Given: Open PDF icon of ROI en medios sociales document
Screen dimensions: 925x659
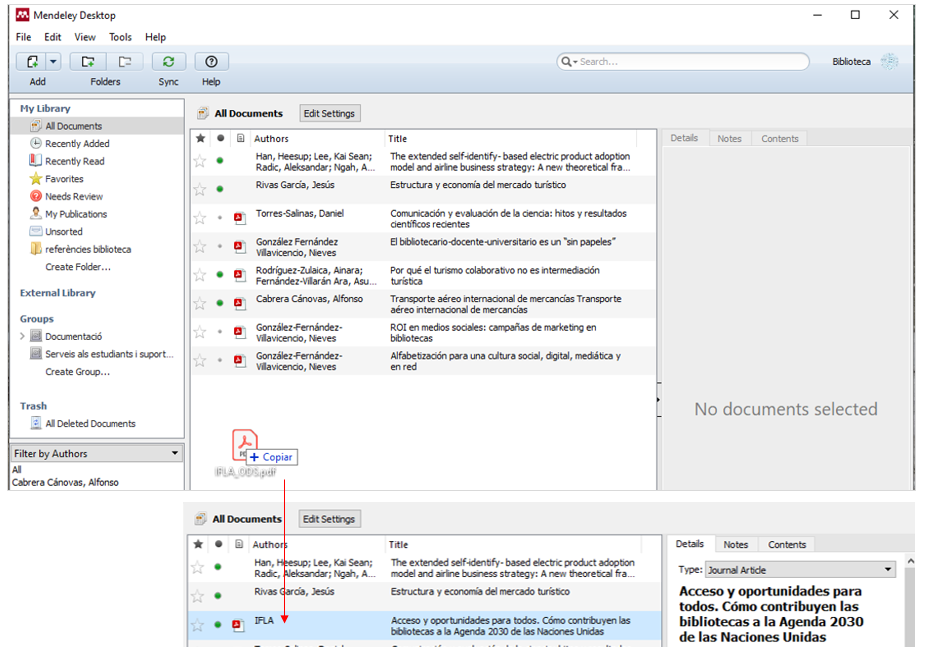Looking at the screenshot, I should [240, 332].
